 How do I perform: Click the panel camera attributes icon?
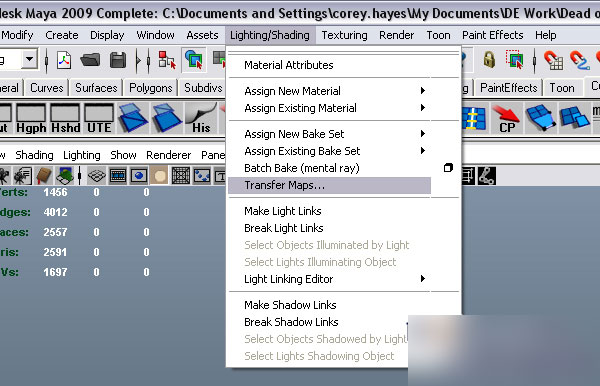[23, 176]
